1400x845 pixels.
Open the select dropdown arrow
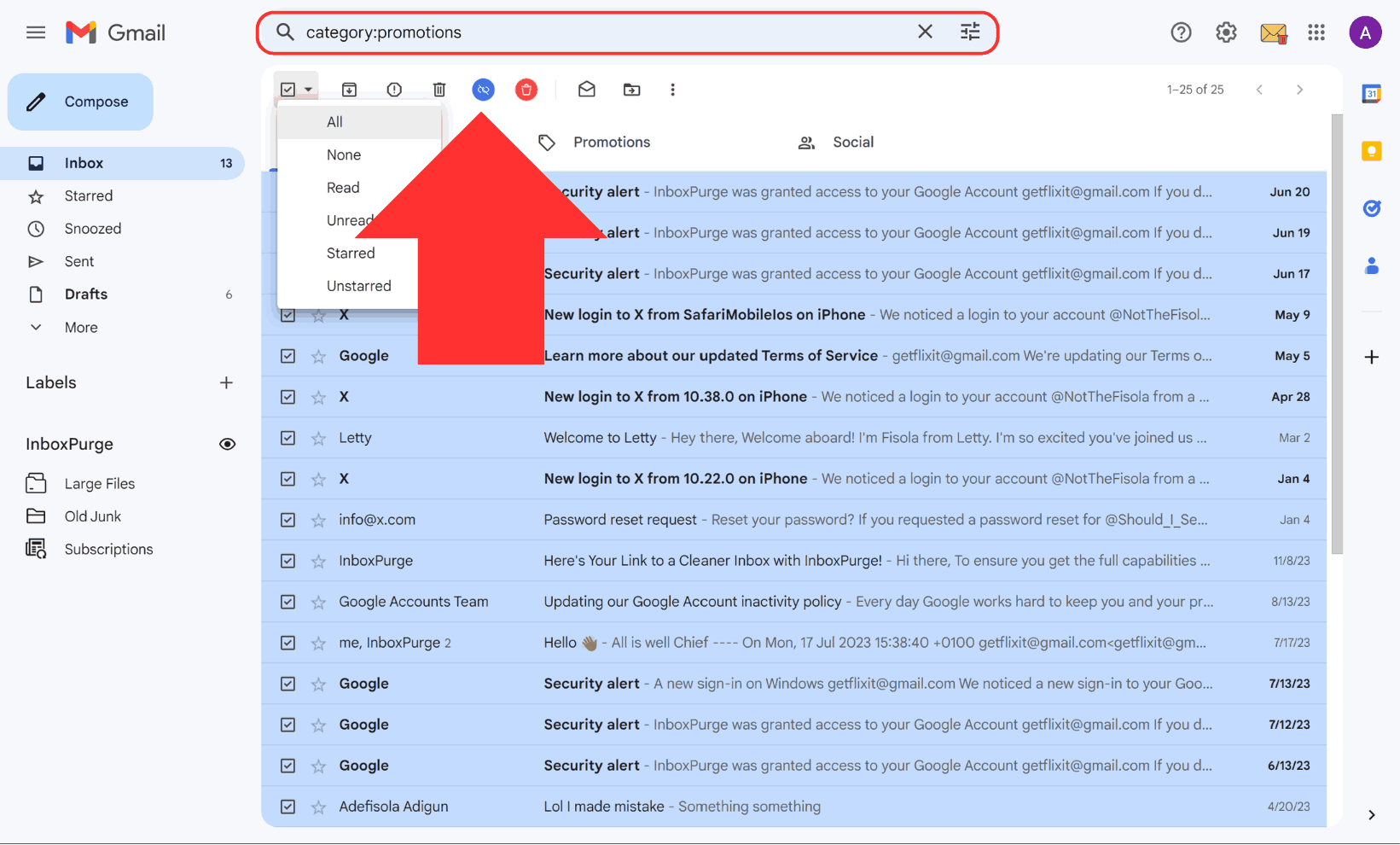(x=309, y=90)
